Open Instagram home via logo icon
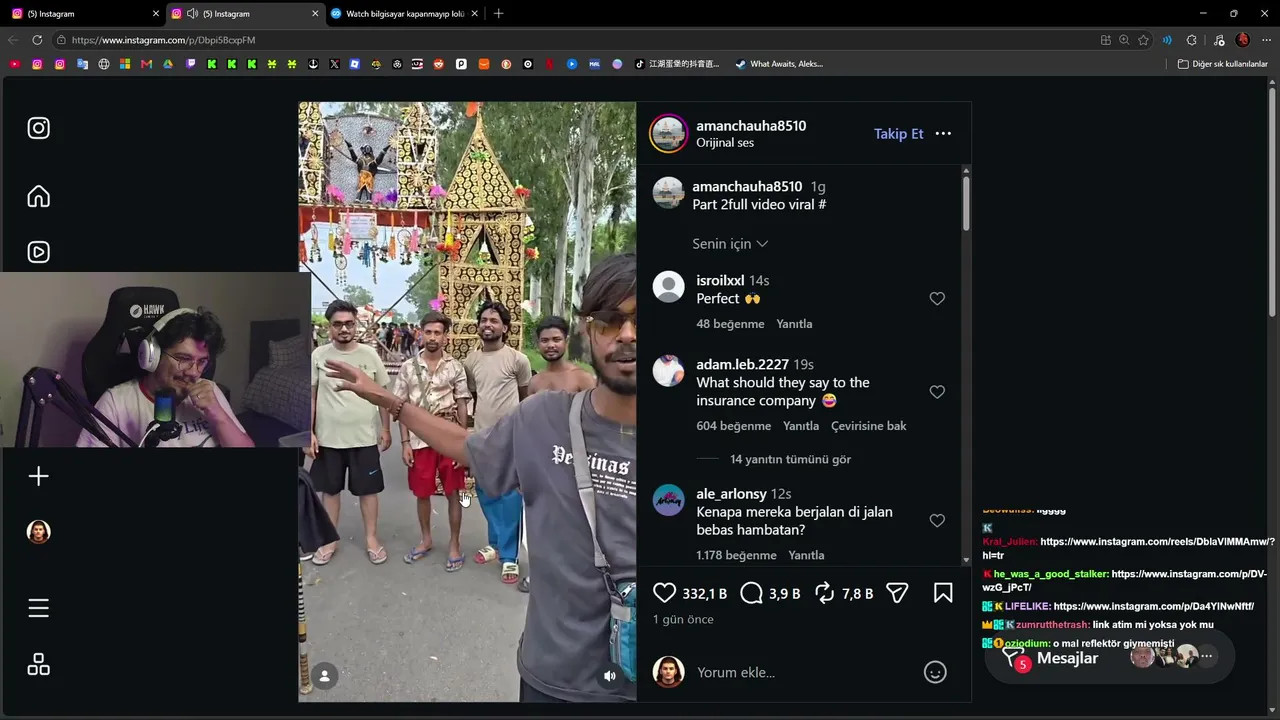The image size is (1280, 720). 38,128
